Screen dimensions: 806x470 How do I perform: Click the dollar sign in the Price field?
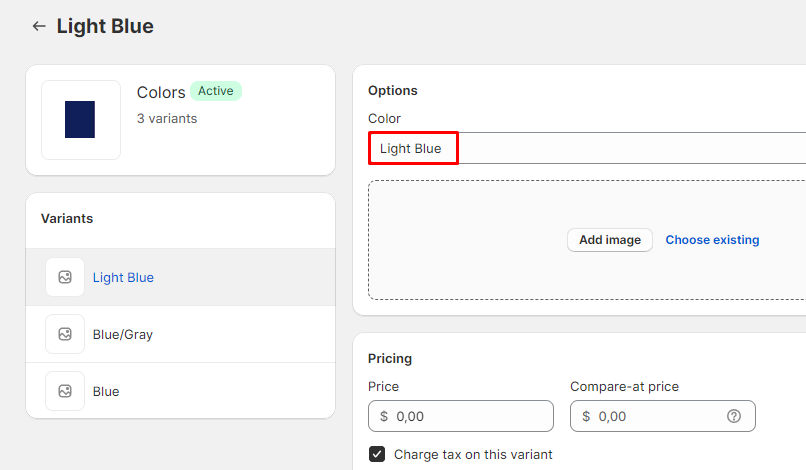tap(384, 416)
